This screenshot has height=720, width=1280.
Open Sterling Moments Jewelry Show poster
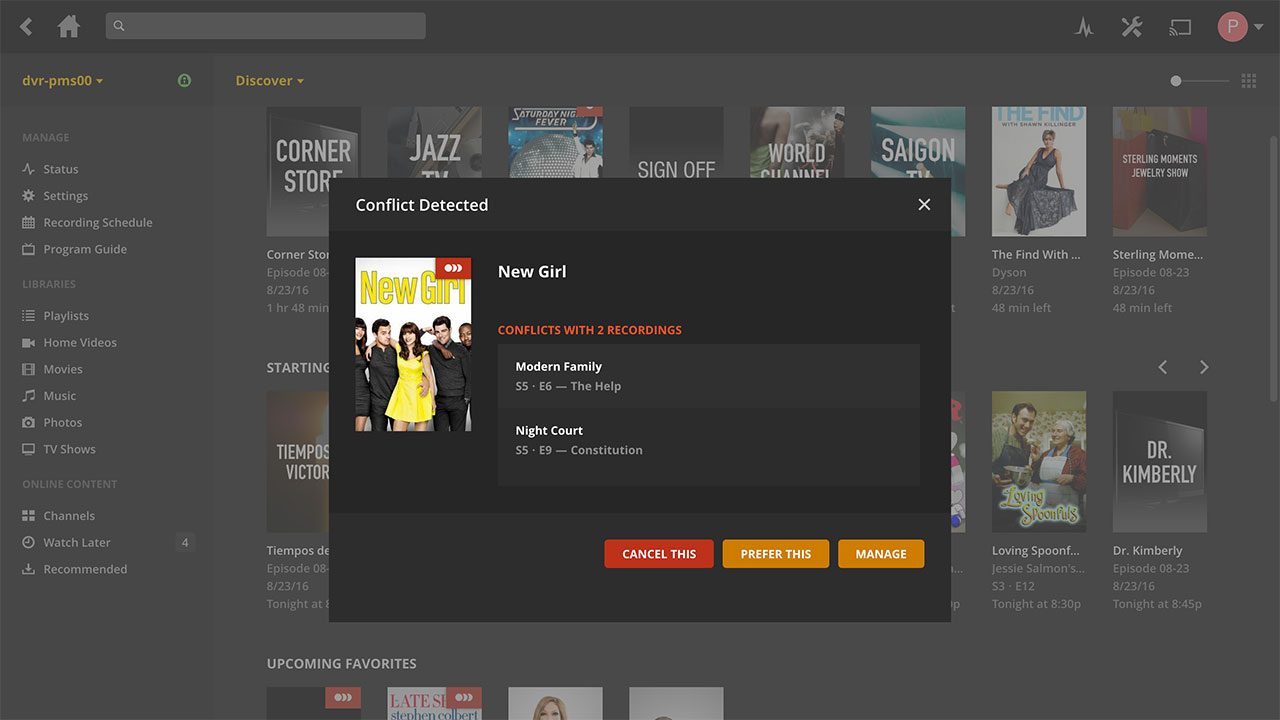1160,172
